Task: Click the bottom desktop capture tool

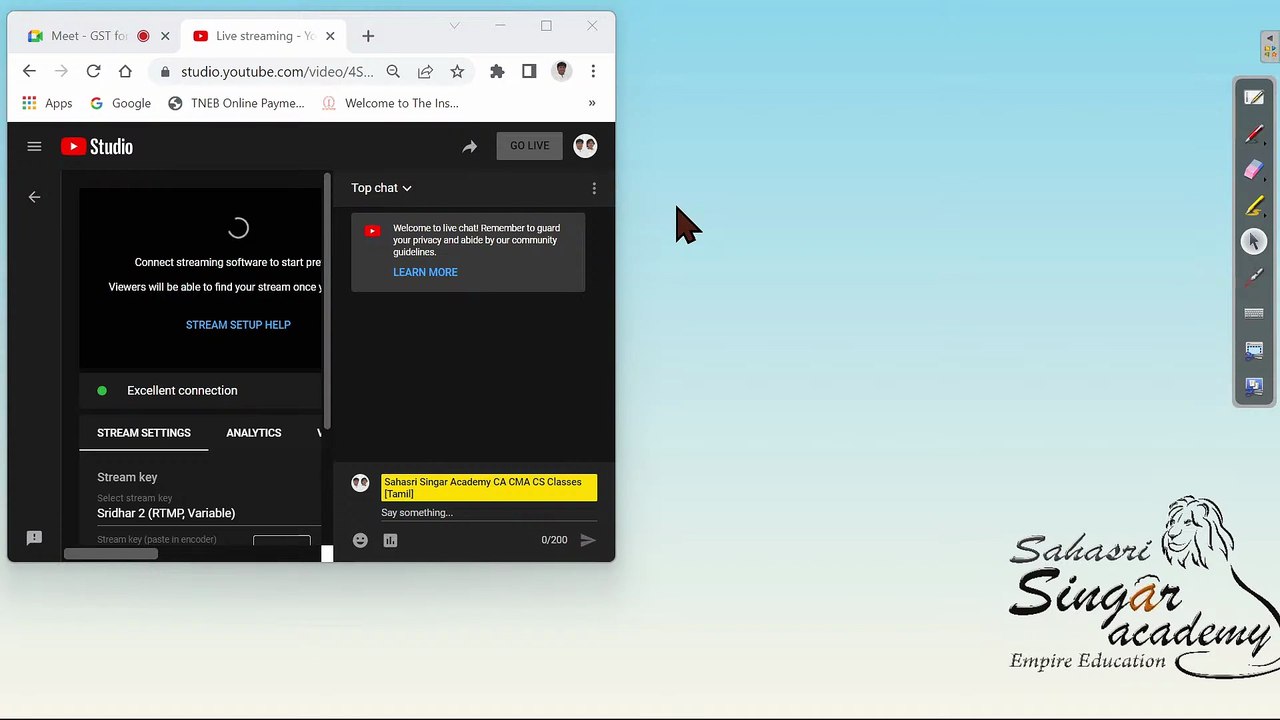Action: 1254,386
